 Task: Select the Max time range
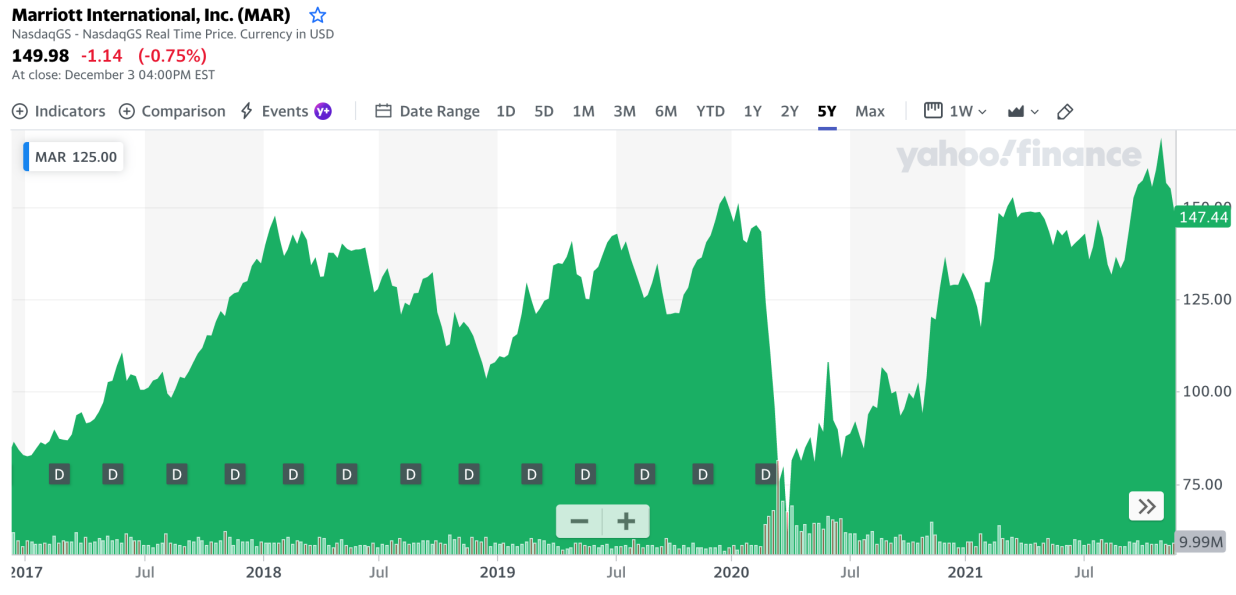(x=869, y=111)
